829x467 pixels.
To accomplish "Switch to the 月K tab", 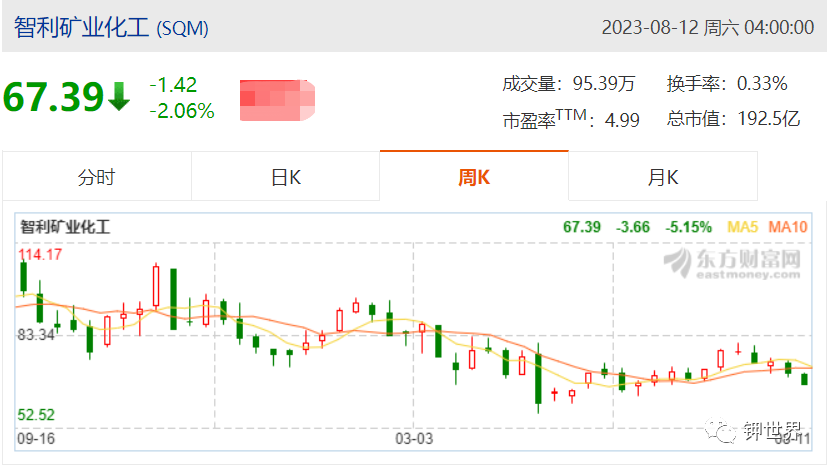I will (x=663, y=177).
